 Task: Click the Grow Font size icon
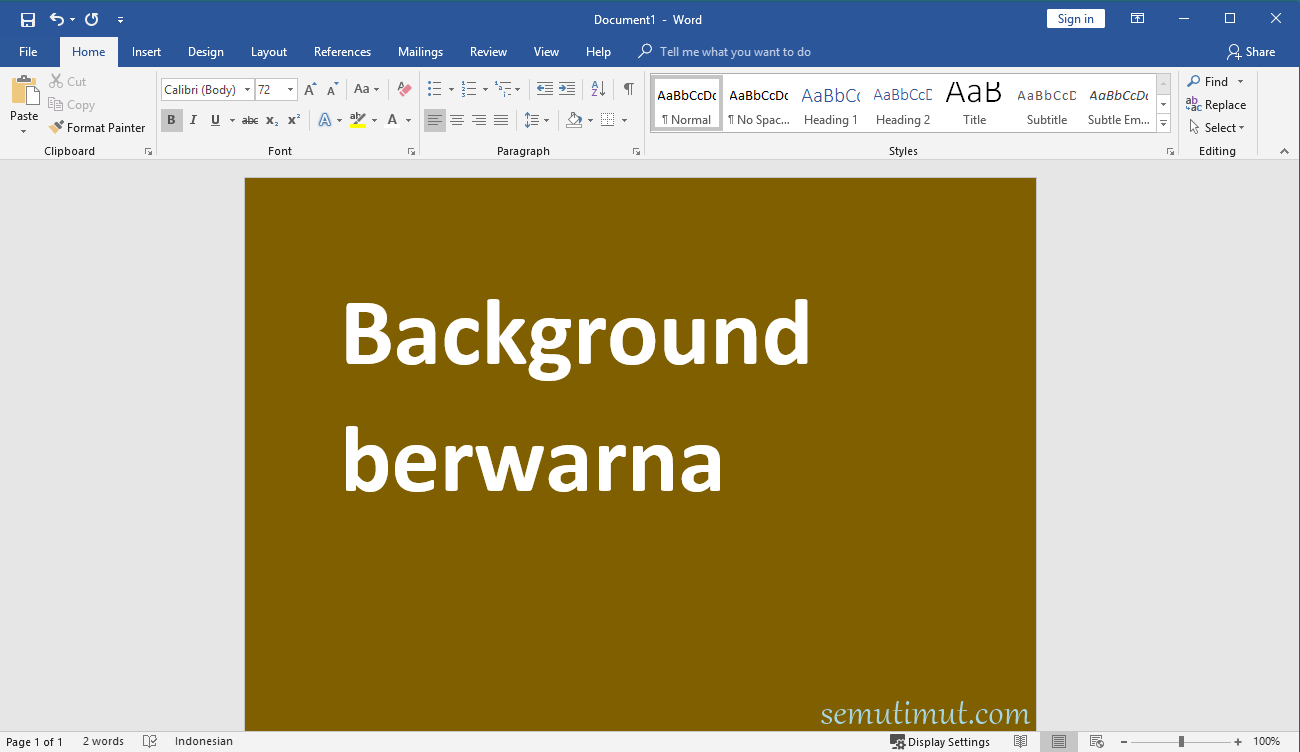[310, 89]
